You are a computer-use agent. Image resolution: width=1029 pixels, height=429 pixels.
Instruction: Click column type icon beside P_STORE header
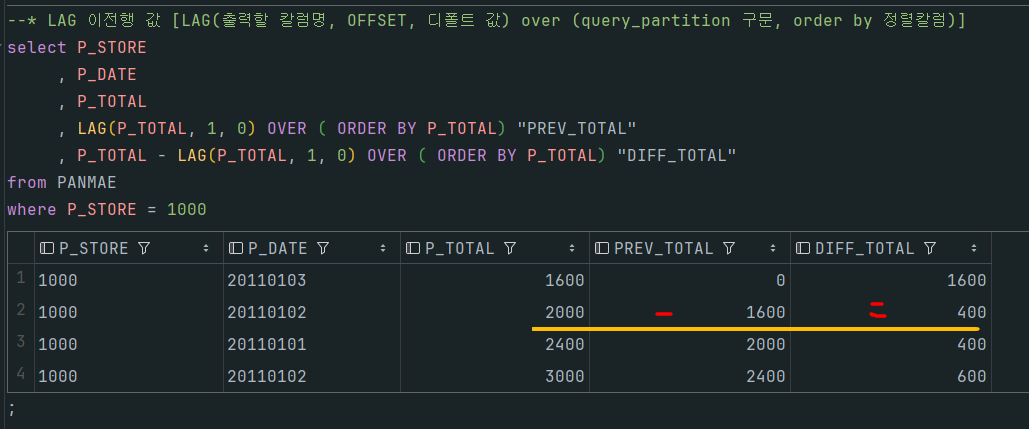[x=47, y=249]
